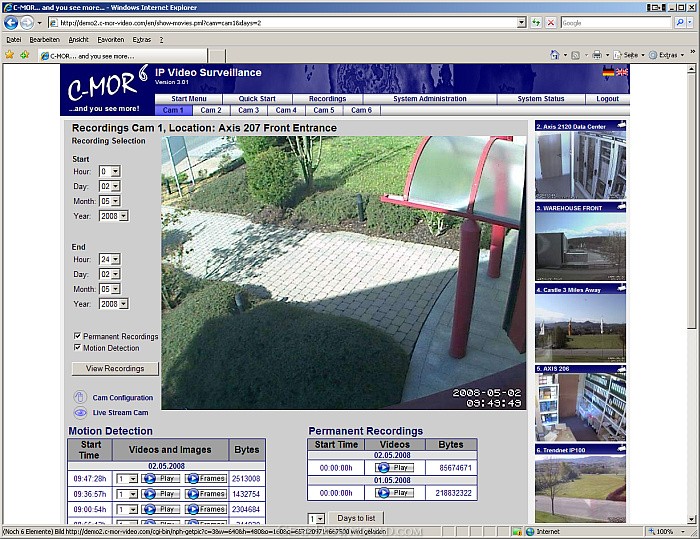This screenshot has width=700, height=539.
Task: Open Frames for the 09:00:54h recording
Action: (206, 509)
